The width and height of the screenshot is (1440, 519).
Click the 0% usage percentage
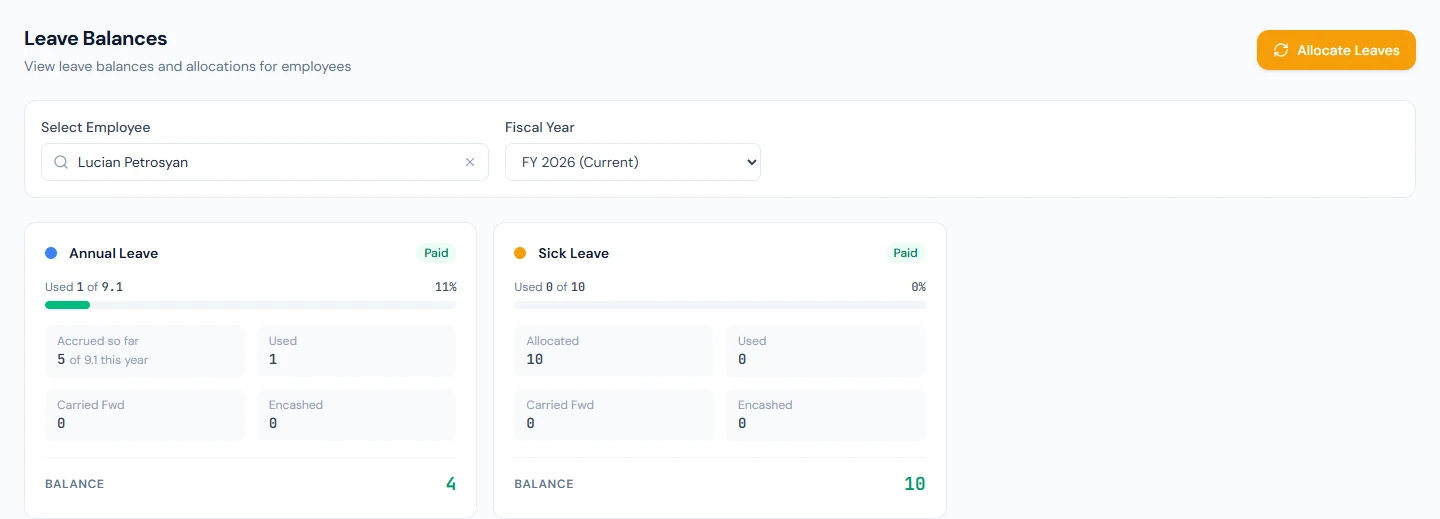918,287
